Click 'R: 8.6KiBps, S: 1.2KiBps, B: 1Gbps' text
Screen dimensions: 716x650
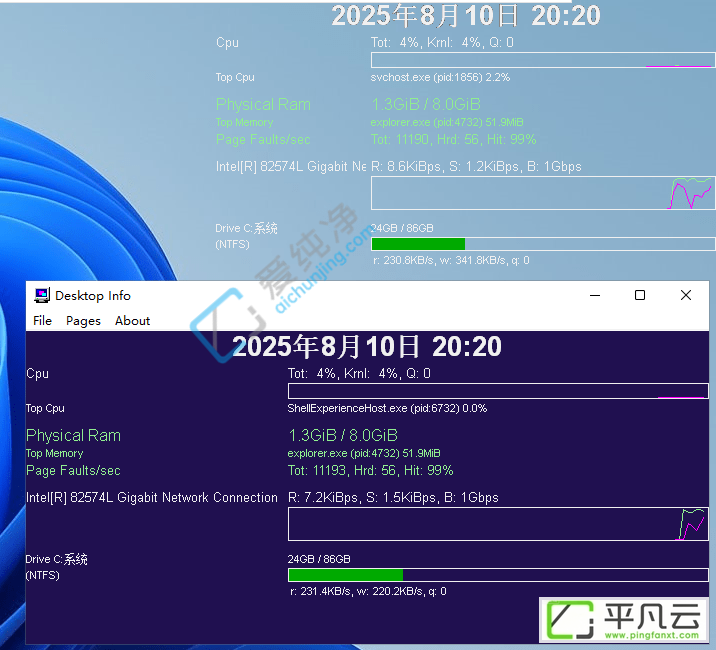(476, 166)
